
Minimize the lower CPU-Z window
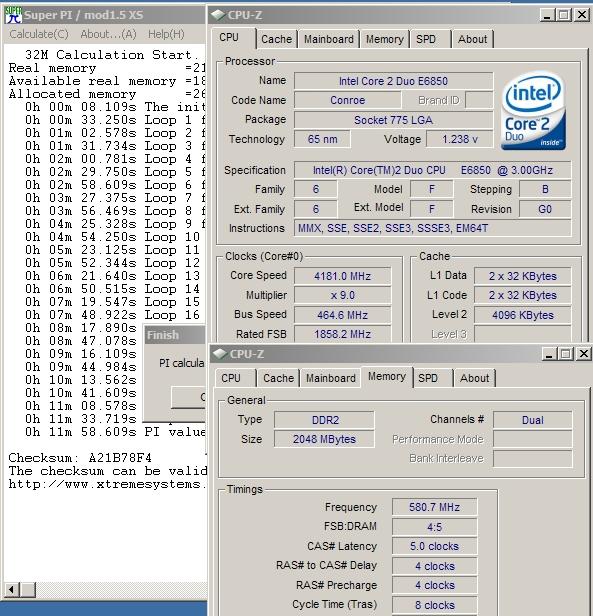549,354
